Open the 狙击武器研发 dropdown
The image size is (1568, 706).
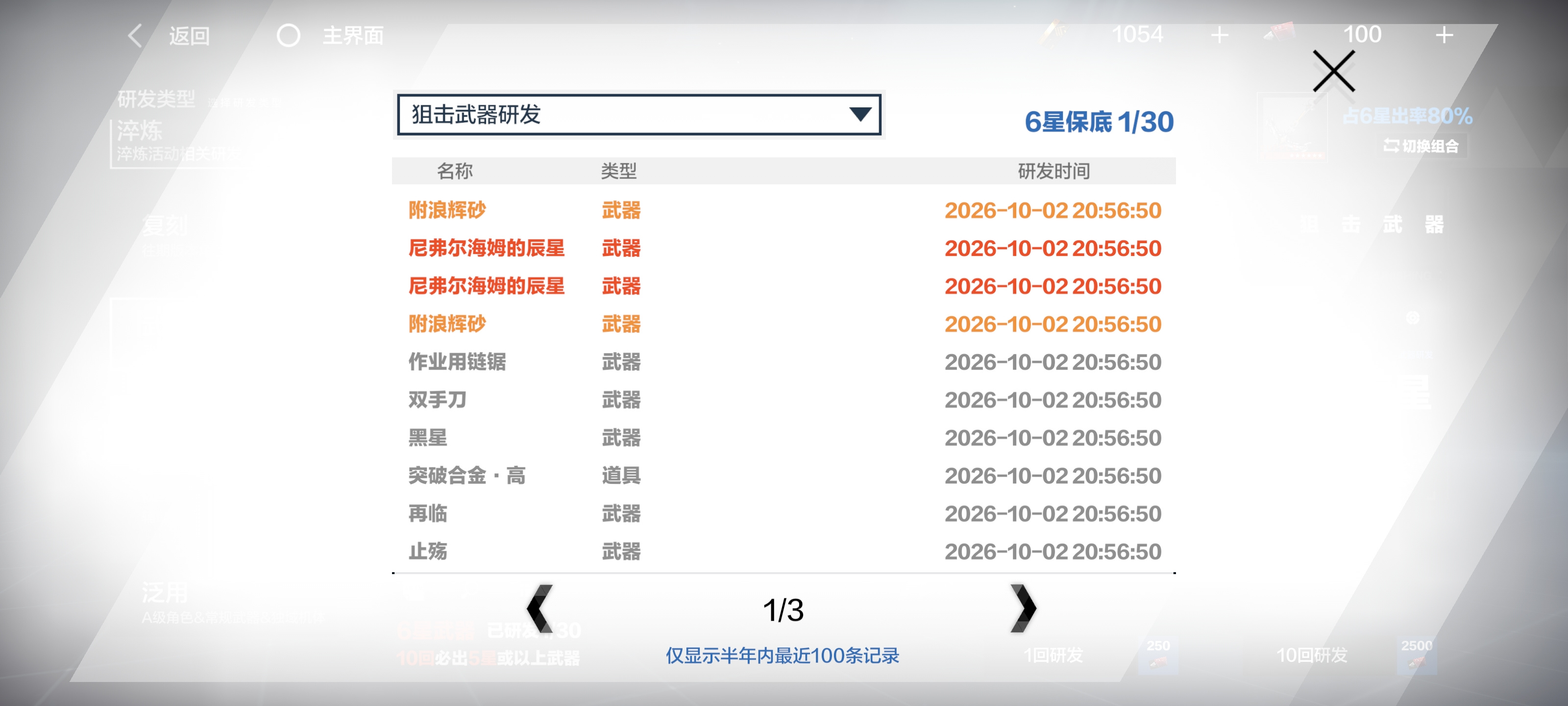coord(638,115)
